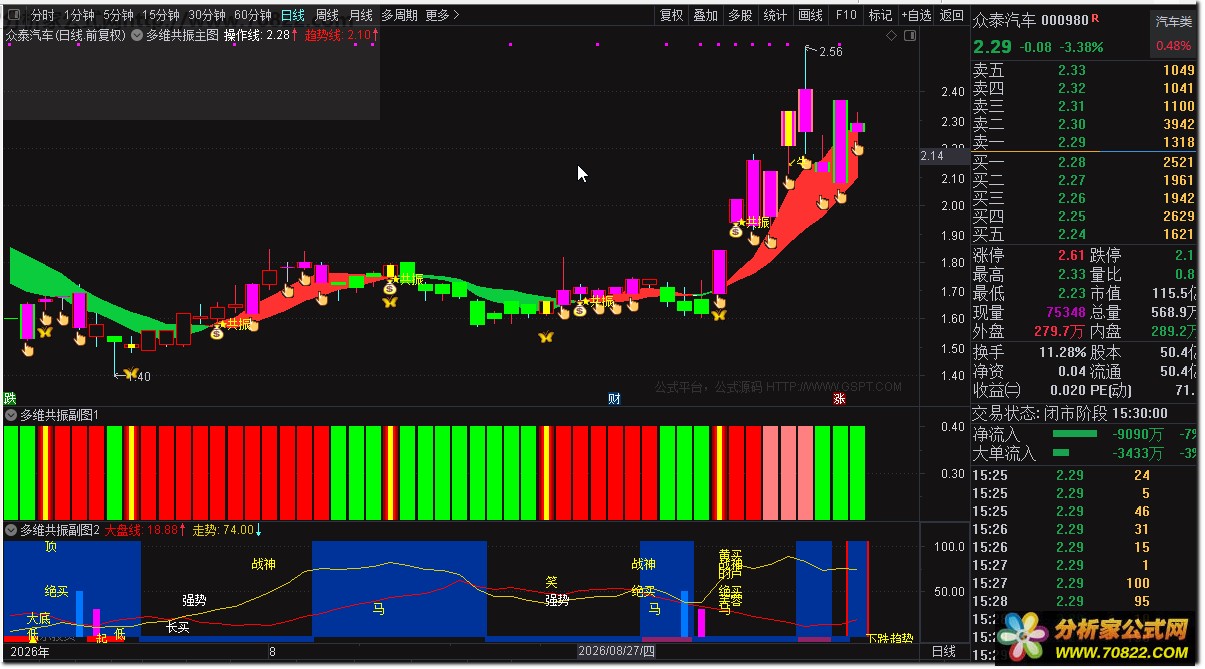This screenshot has width=1205, height=669.
Task: Open the 汽车类 sector box
Action: pos(1174,21)
